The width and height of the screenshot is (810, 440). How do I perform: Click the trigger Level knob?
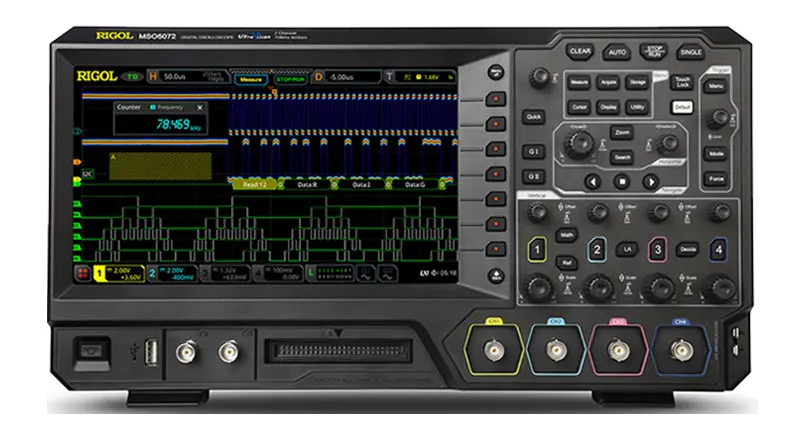tap(718, 118)
